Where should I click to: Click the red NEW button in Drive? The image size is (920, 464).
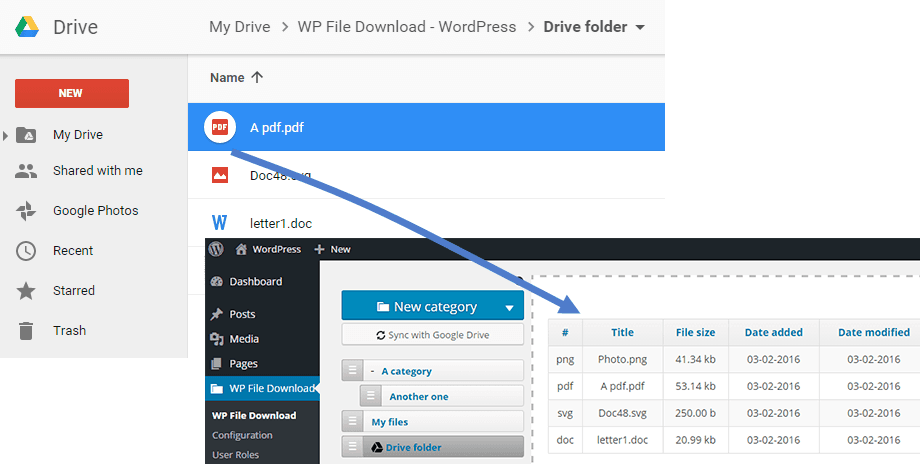point(71,93)
